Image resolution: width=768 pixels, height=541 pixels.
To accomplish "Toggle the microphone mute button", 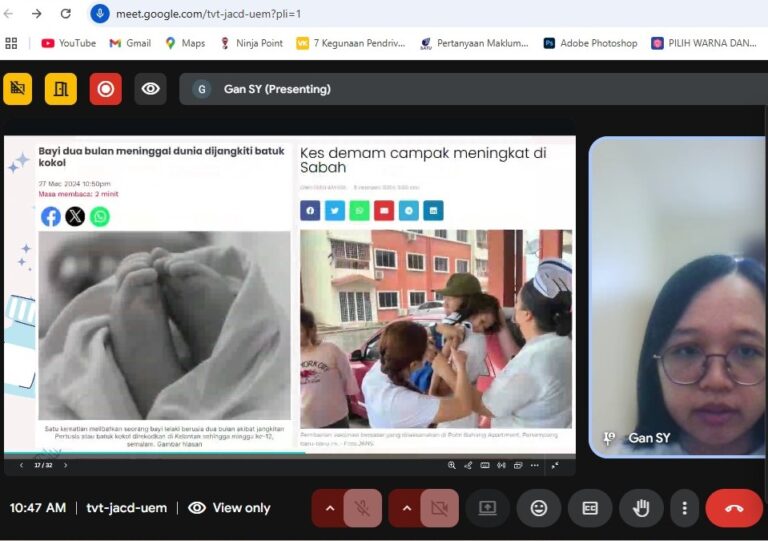I will (362, 508).
